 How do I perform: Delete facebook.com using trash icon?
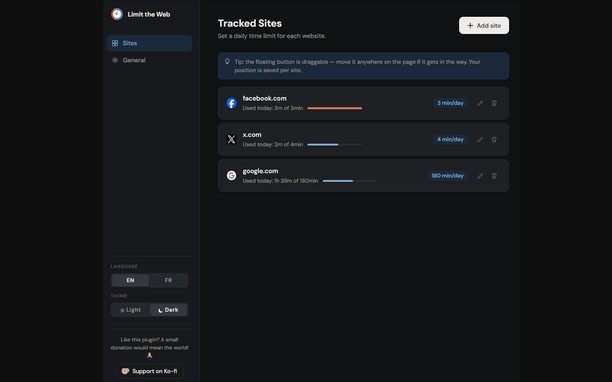pyautogui.click(x=494, y=103)
